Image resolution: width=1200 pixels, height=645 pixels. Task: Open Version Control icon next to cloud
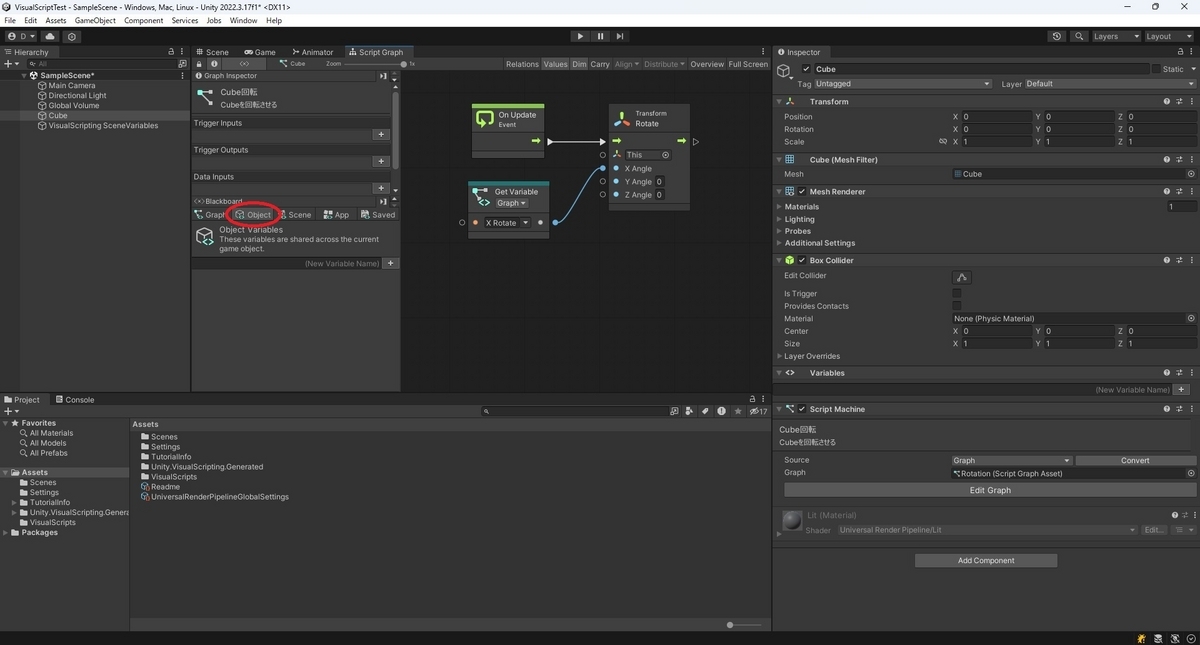pyautogui.click(x=72, y=36)
